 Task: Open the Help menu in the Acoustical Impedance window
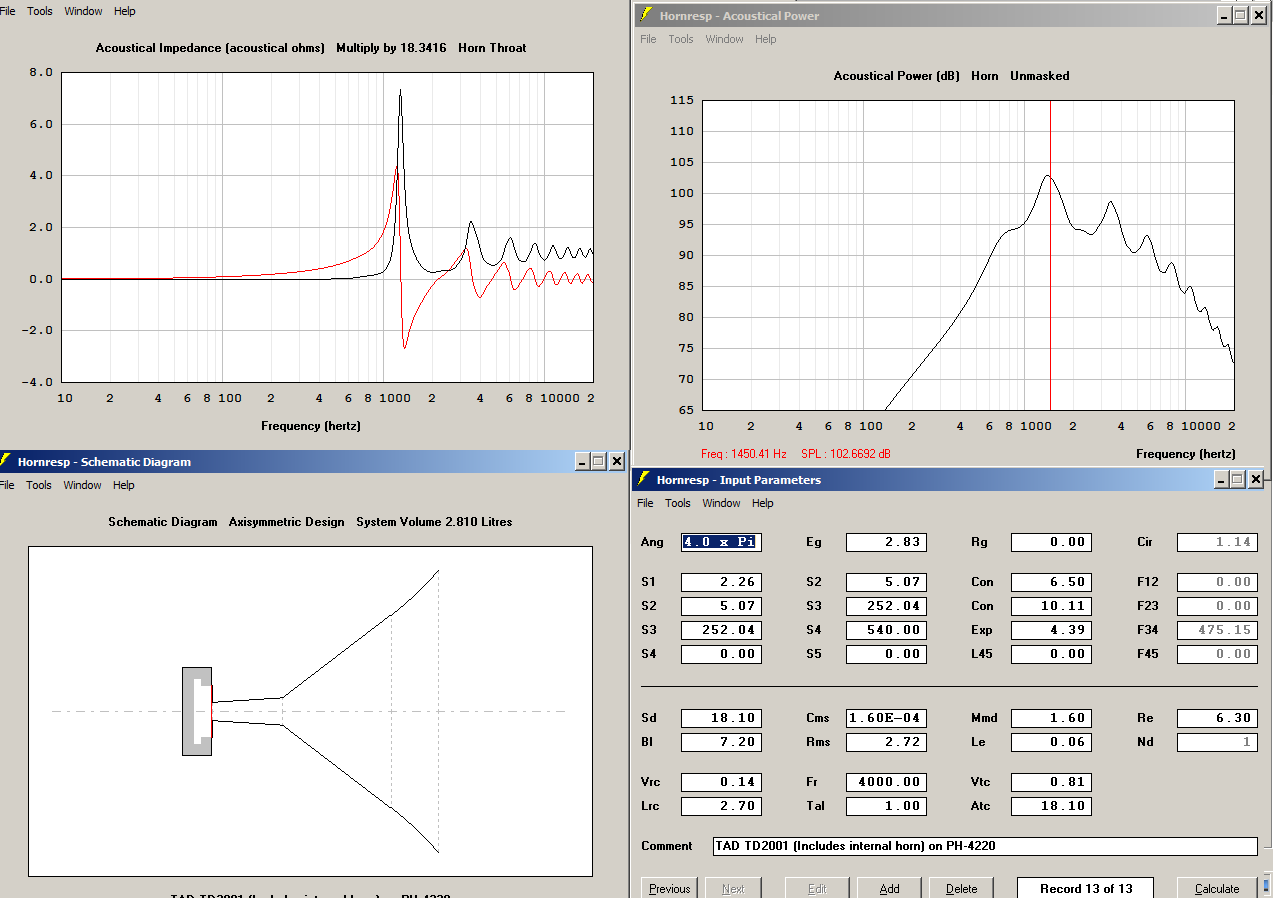pos(125,11)
